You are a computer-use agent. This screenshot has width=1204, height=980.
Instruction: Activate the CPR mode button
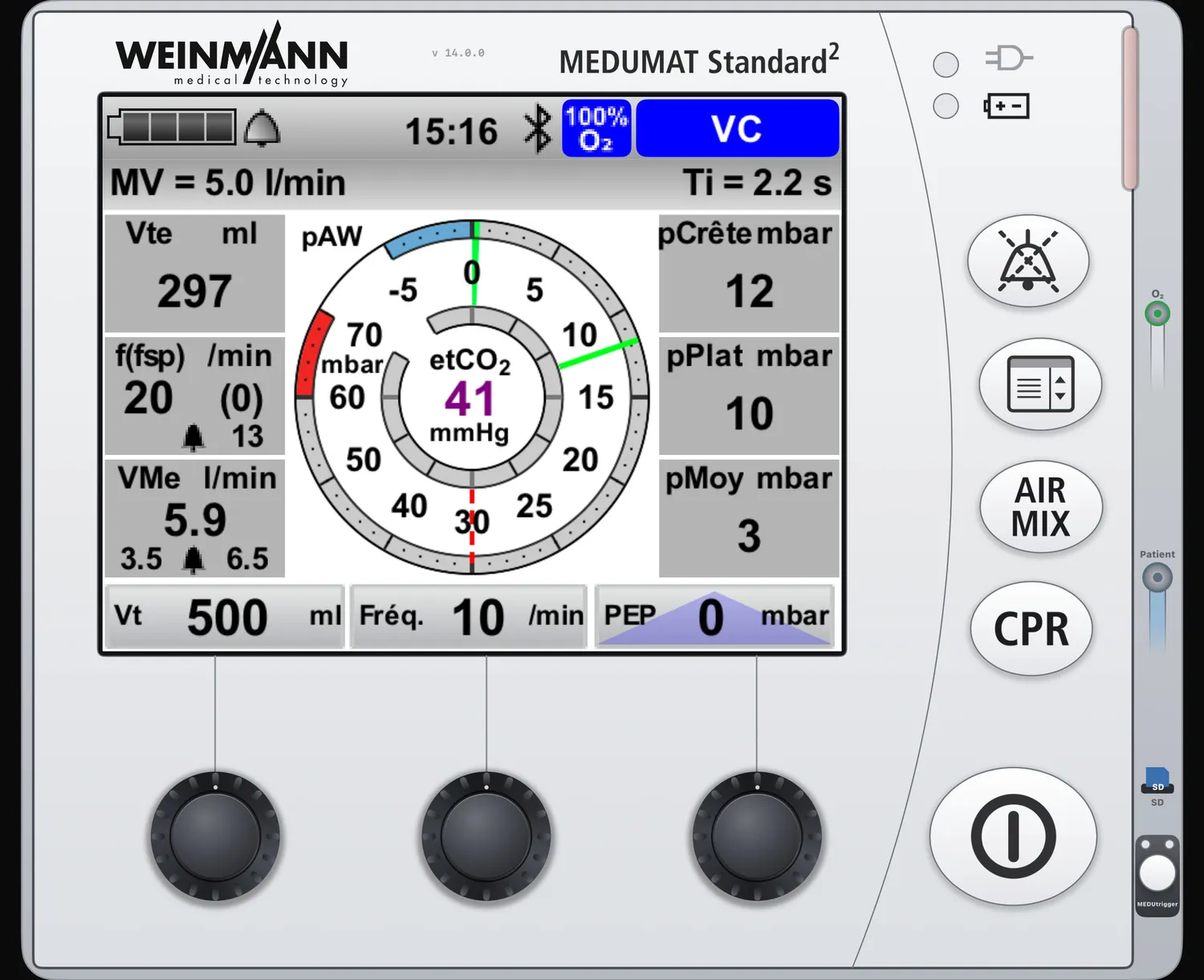[x=1031, y=628]
